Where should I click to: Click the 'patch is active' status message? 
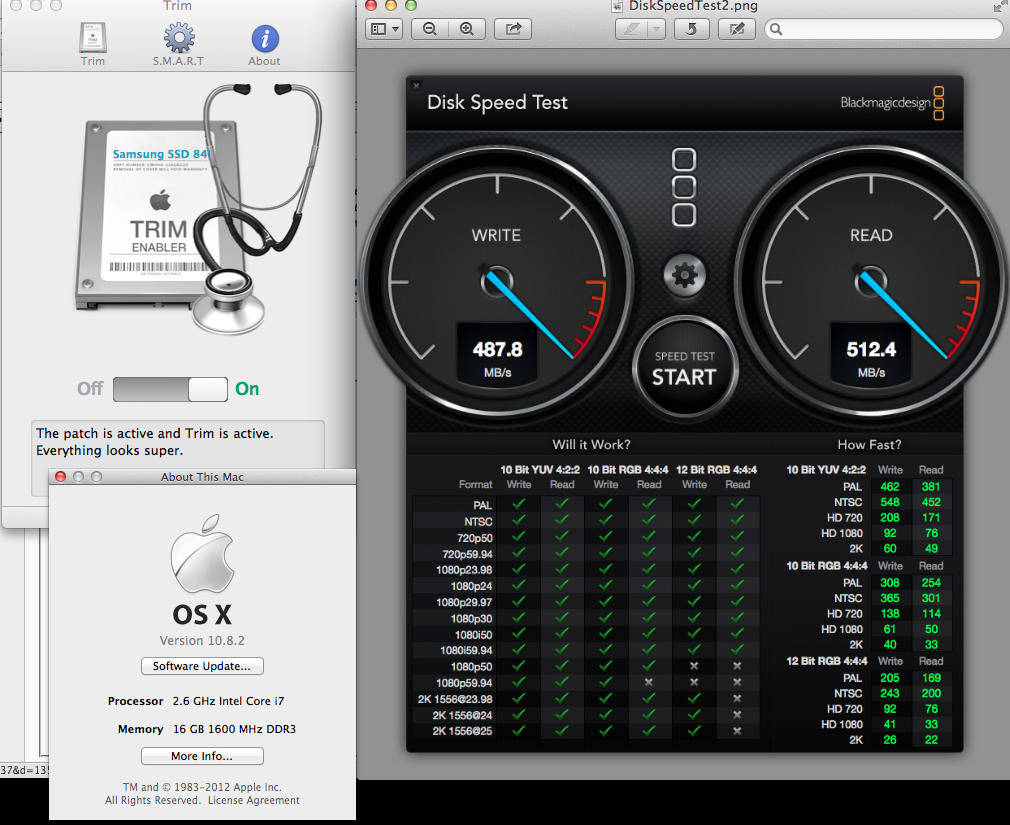[x=155, y=442]
